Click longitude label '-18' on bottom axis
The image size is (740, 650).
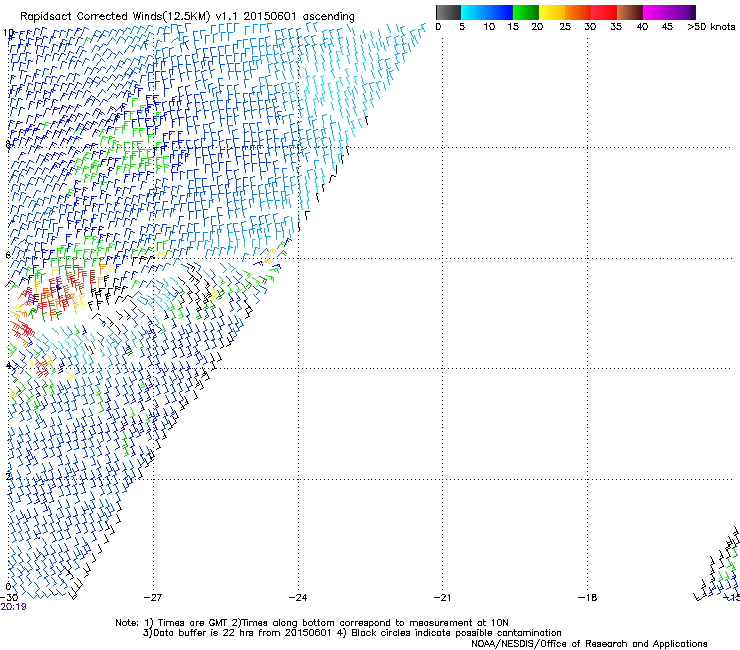click(588, 598)
